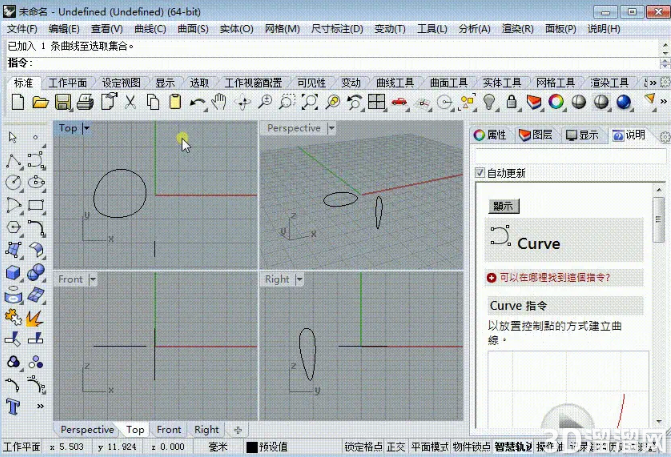This screenshot has height=457, width=671.
Task: Open the Right viewport title dropdown arrow
Action: tap(300, 279)
